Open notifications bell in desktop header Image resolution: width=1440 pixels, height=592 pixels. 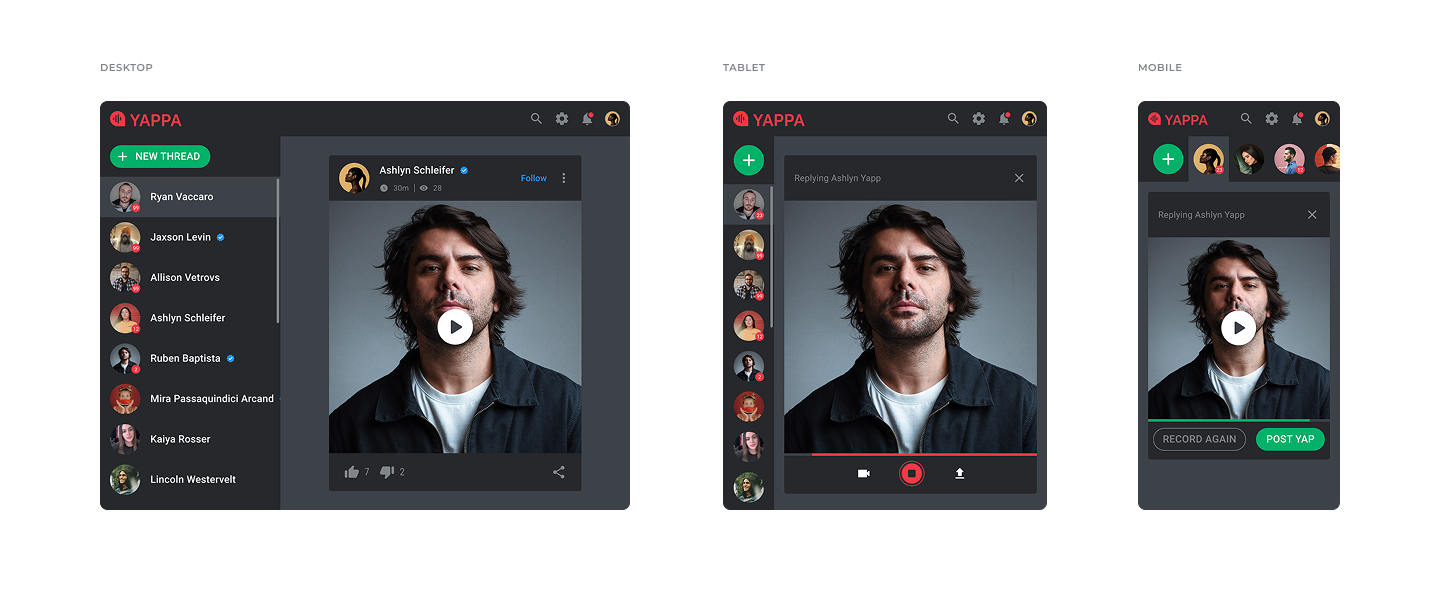(588, 119)
